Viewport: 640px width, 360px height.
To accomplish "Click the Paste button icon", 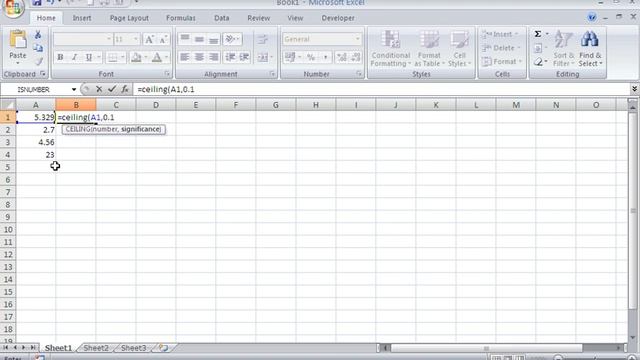I will pos(18,40).
